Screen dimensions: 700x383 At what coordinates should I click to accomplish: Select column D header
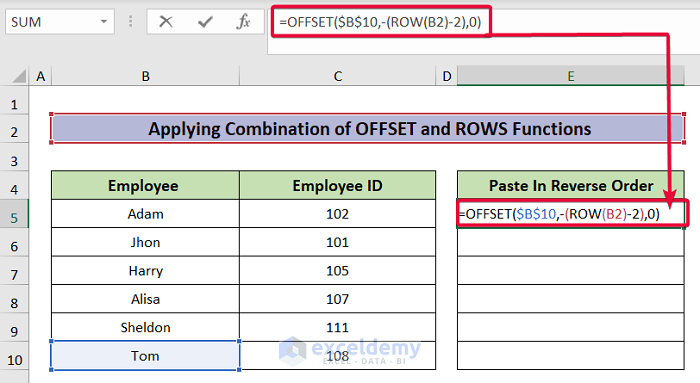coord(446,76)
